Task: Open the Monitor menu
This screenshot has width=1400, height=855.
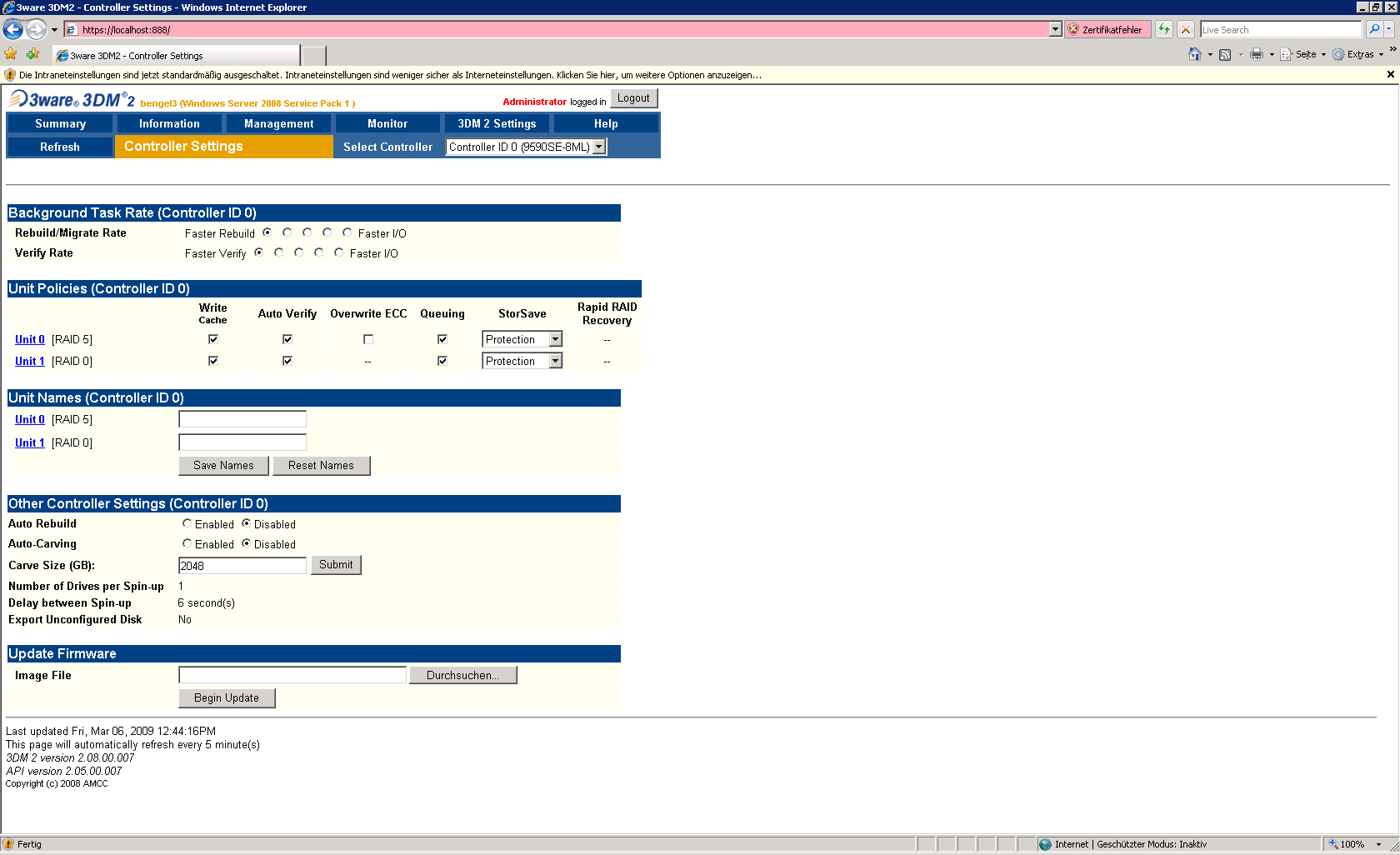Action: [387, 123]
